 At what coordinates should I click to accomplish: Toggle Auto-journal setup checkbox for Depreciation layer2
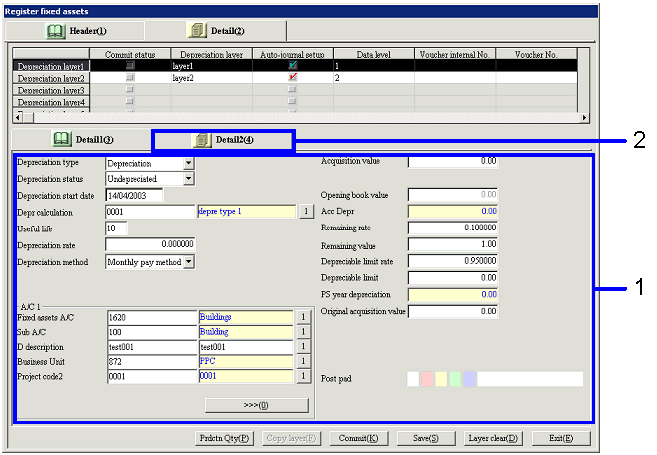click(292, 77)
